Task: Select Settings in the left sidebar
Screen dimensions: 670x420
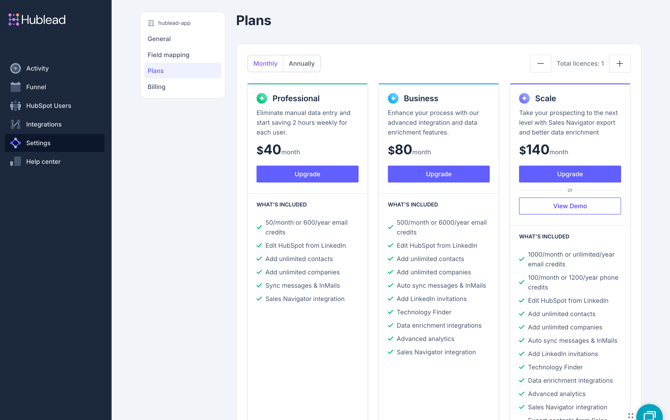Action: (x=38, y=143)
